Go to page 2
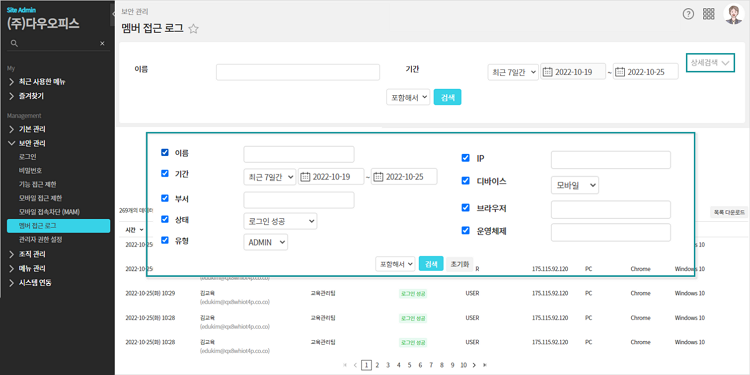 point(377,365)
